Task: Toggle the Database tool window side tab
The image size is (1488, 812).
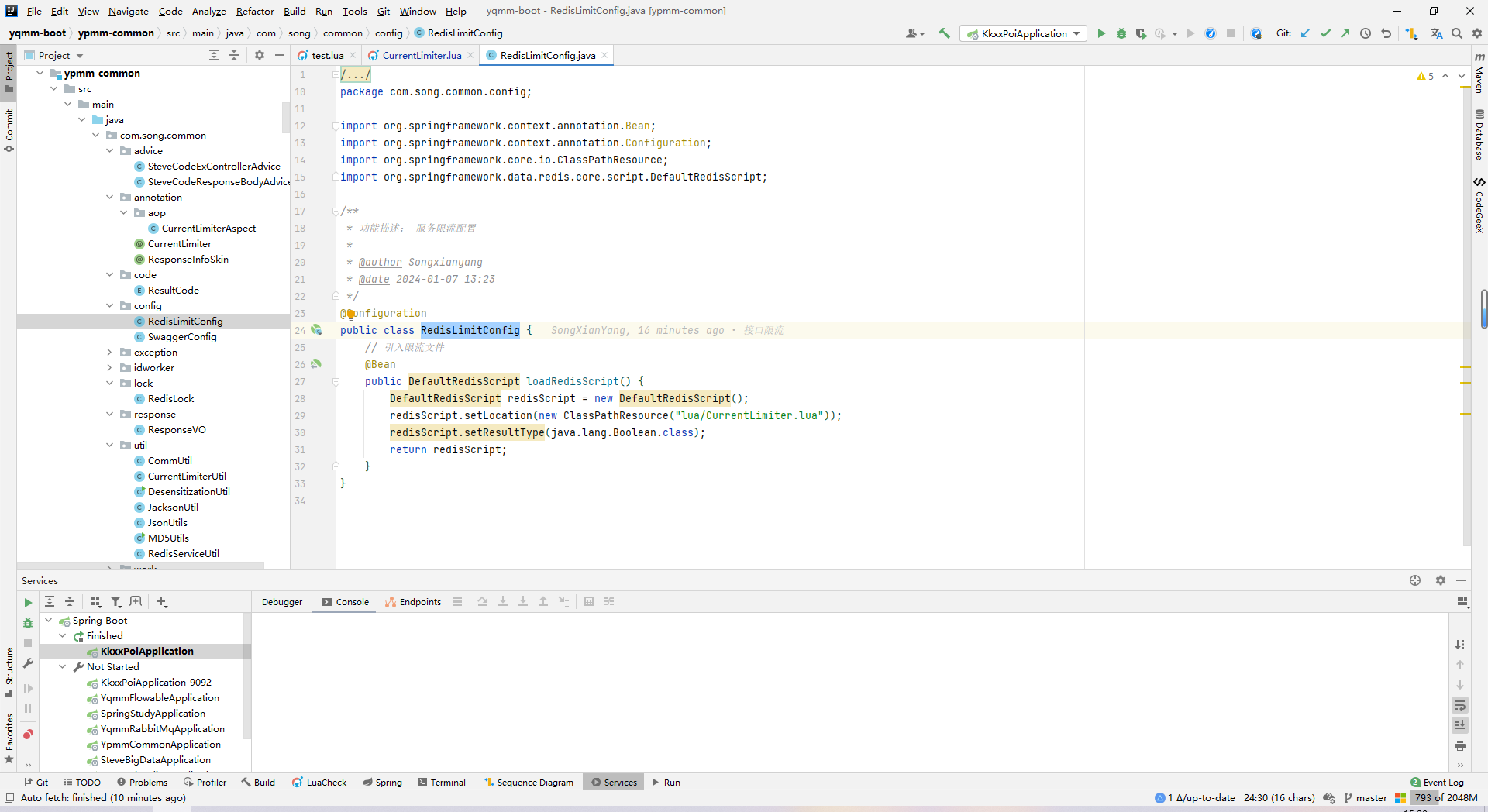Action: (x=1479, y=134)
